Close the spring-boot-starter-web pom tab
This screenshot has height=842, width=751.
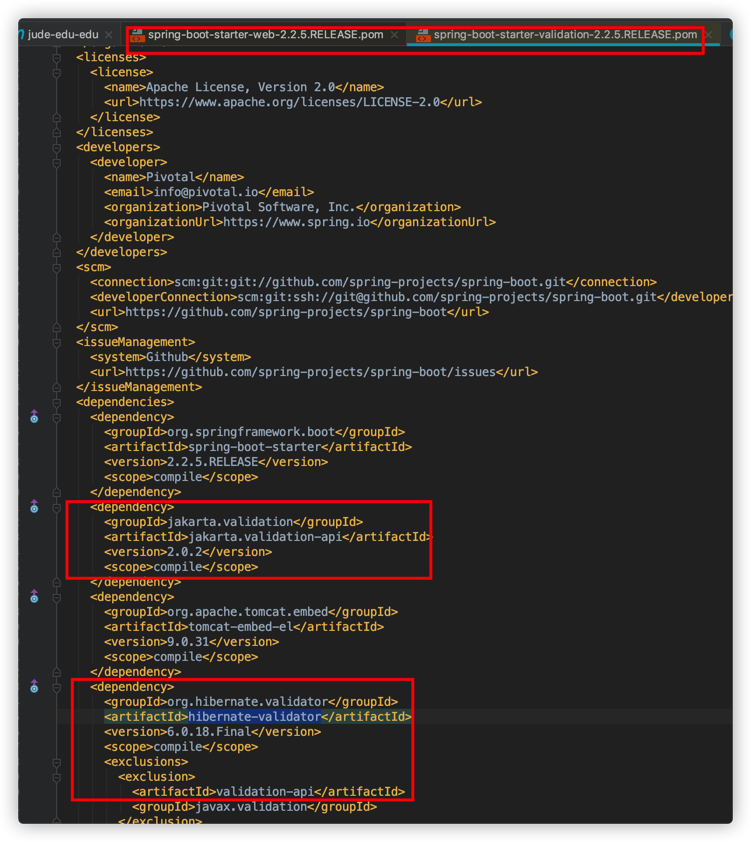coord(395,35)
